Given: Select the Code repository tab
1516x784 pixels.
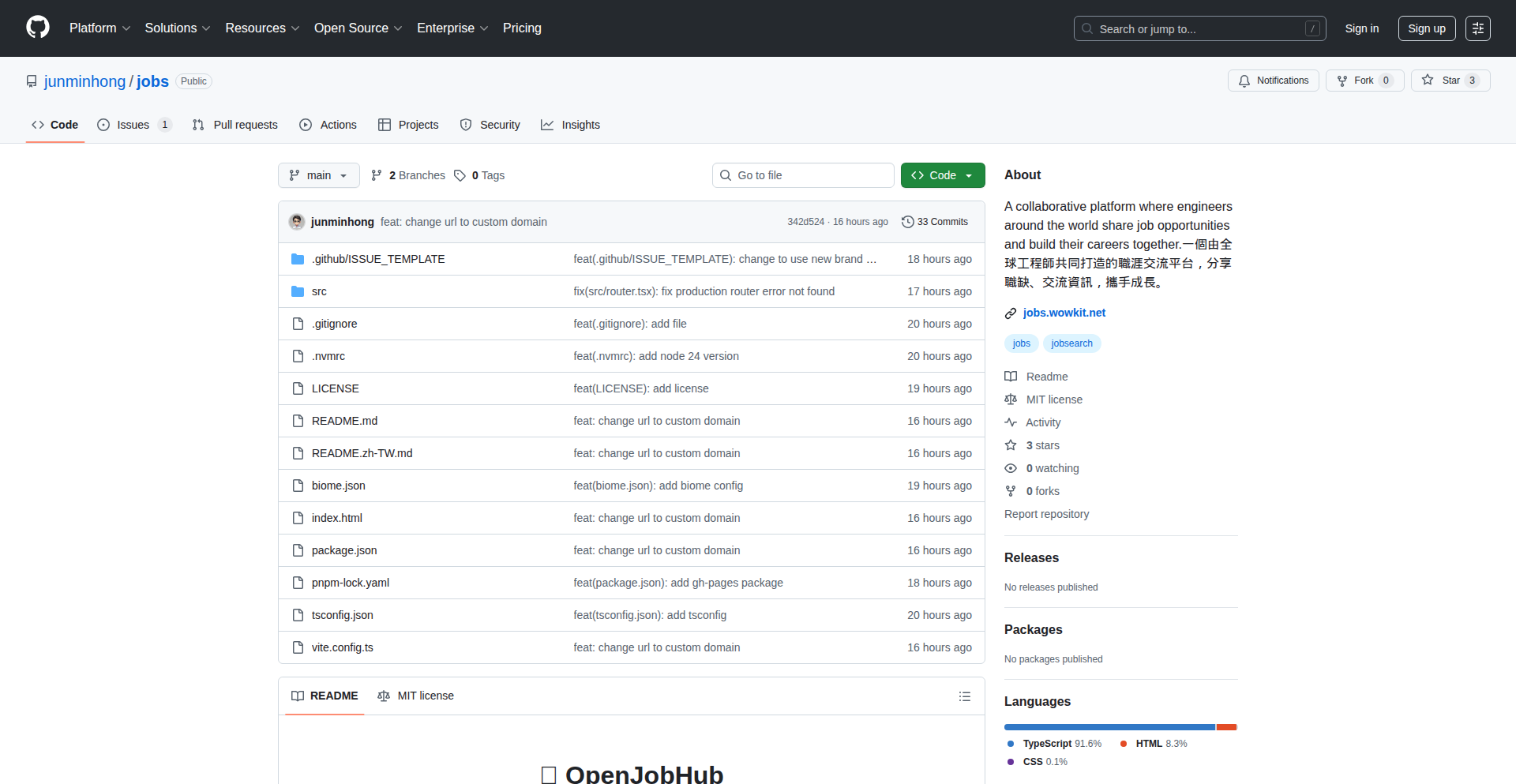Looking at the screenshot, I should click(x=55, y=125).
